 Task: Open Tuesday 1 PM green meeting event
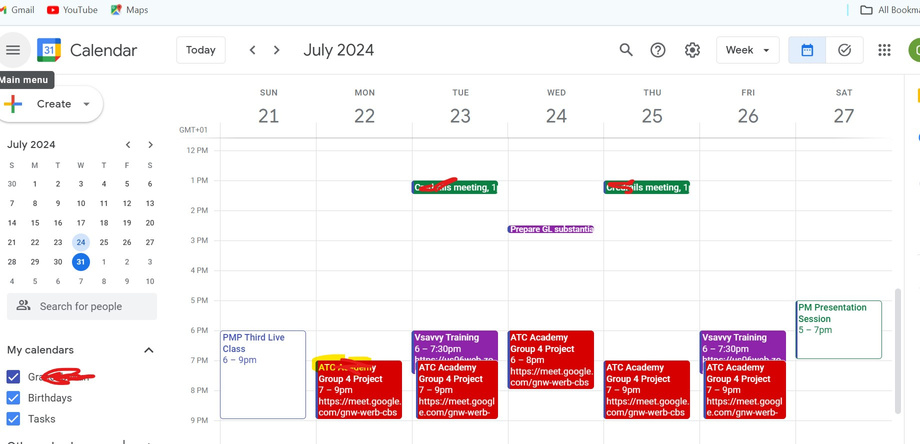coord(455,187)
